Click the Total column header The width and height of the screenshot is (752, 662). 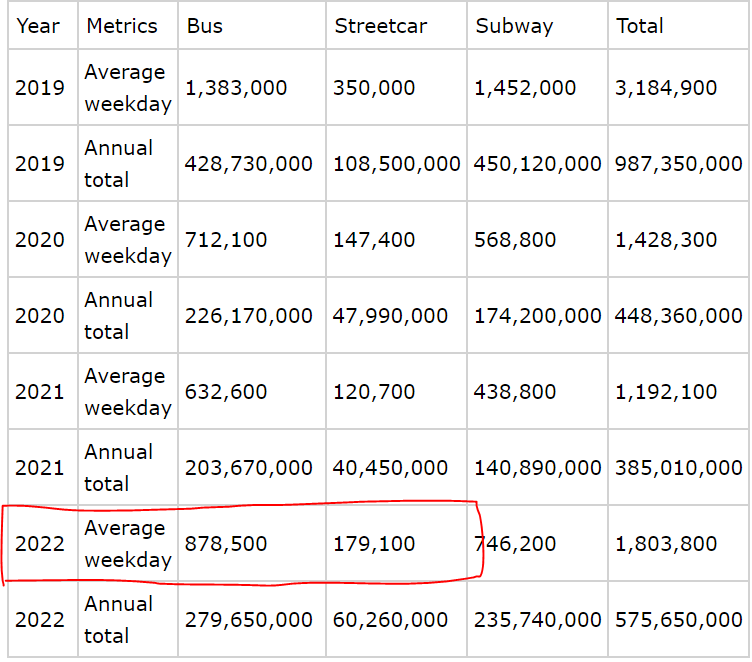click(x=640, y=26)
